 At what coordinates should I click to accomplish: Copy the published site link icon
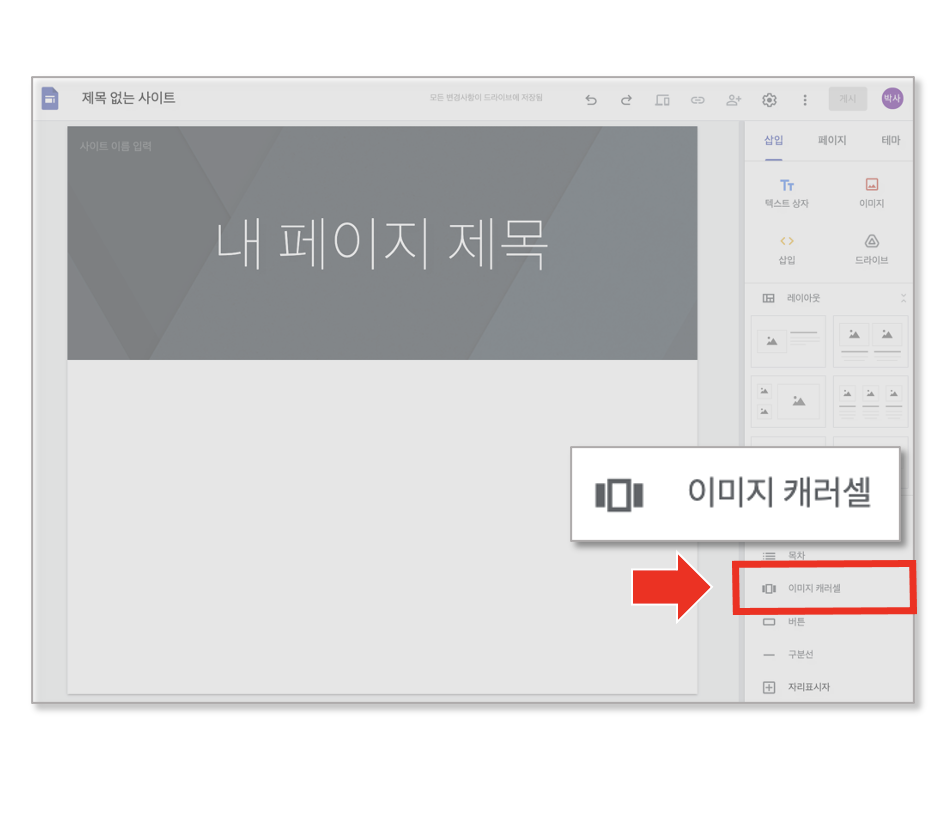pos(698,100)
